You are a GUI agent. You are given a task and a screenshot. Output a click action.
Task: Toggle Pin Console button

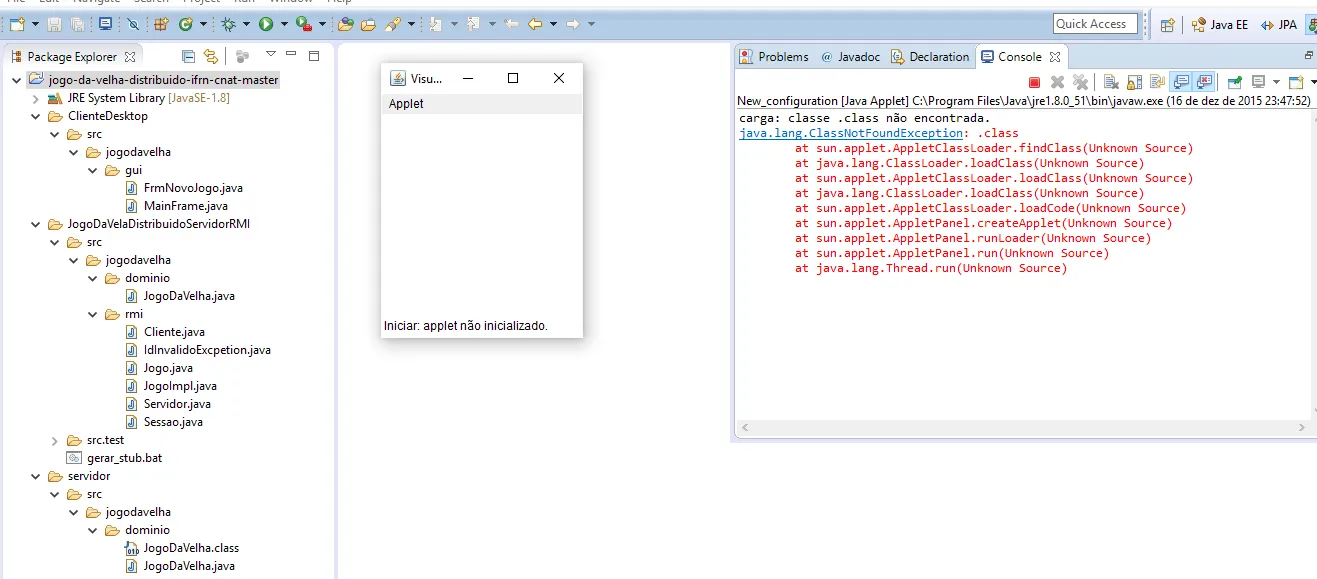click(1235, 82)
